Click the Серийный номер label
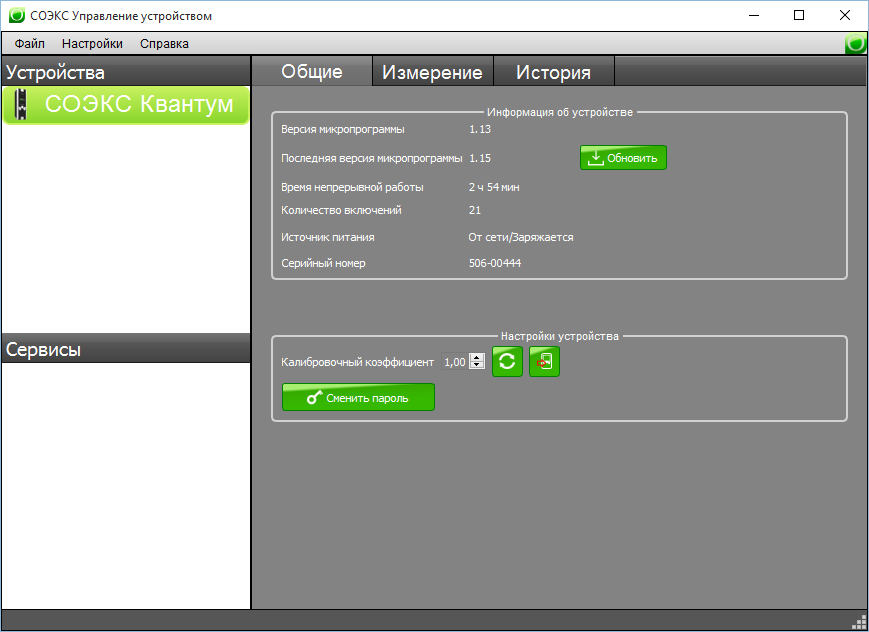The height and width of the screenshot is (632, 869). click(x=323, y=263)
